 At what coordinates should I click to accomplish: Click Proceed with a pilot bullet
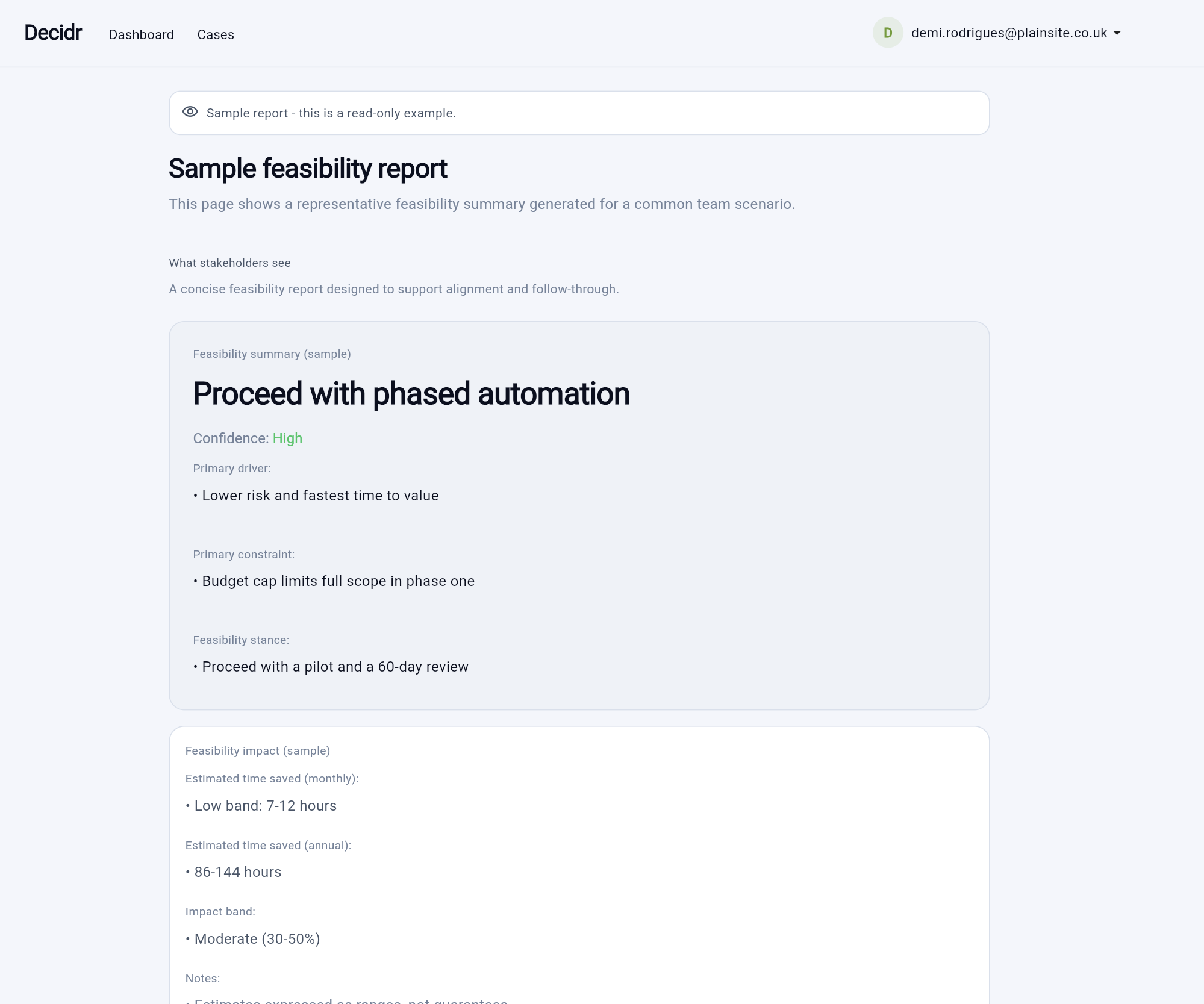coord(335,667)
